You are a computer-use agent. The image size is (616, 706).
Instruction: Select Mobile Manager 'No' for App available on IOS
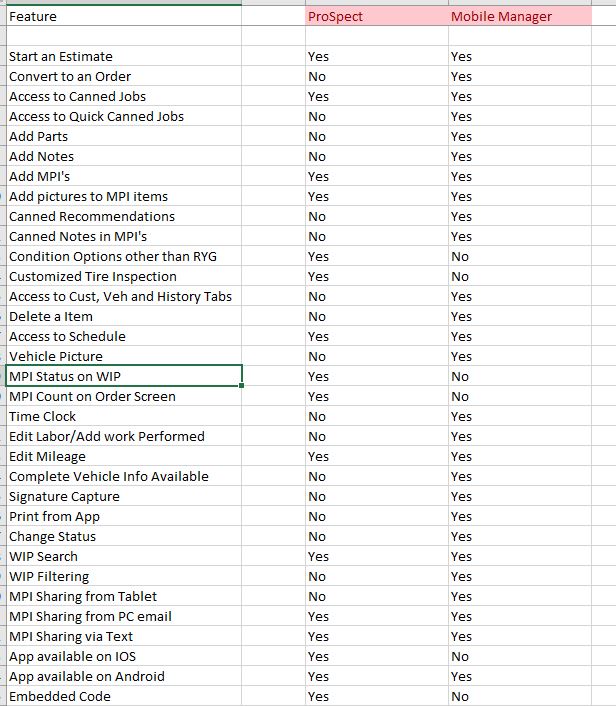520,656
